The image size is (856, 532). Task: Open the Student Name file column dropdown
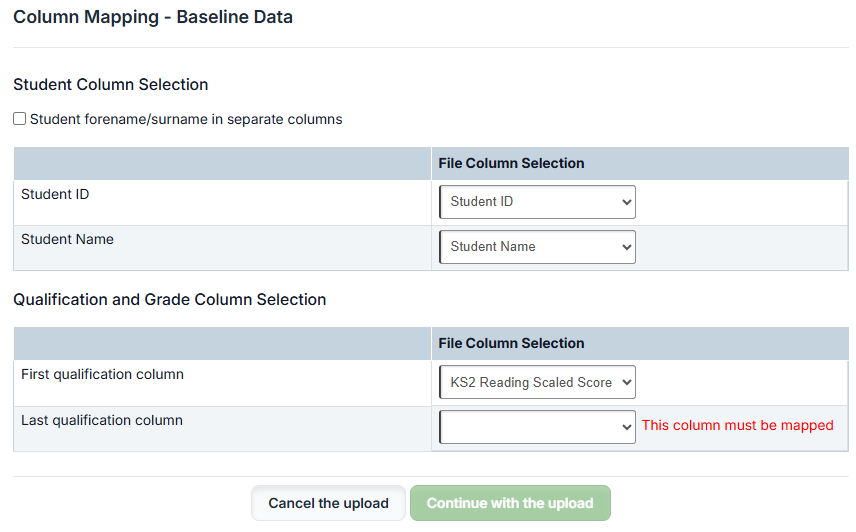(x=537, y=247)
